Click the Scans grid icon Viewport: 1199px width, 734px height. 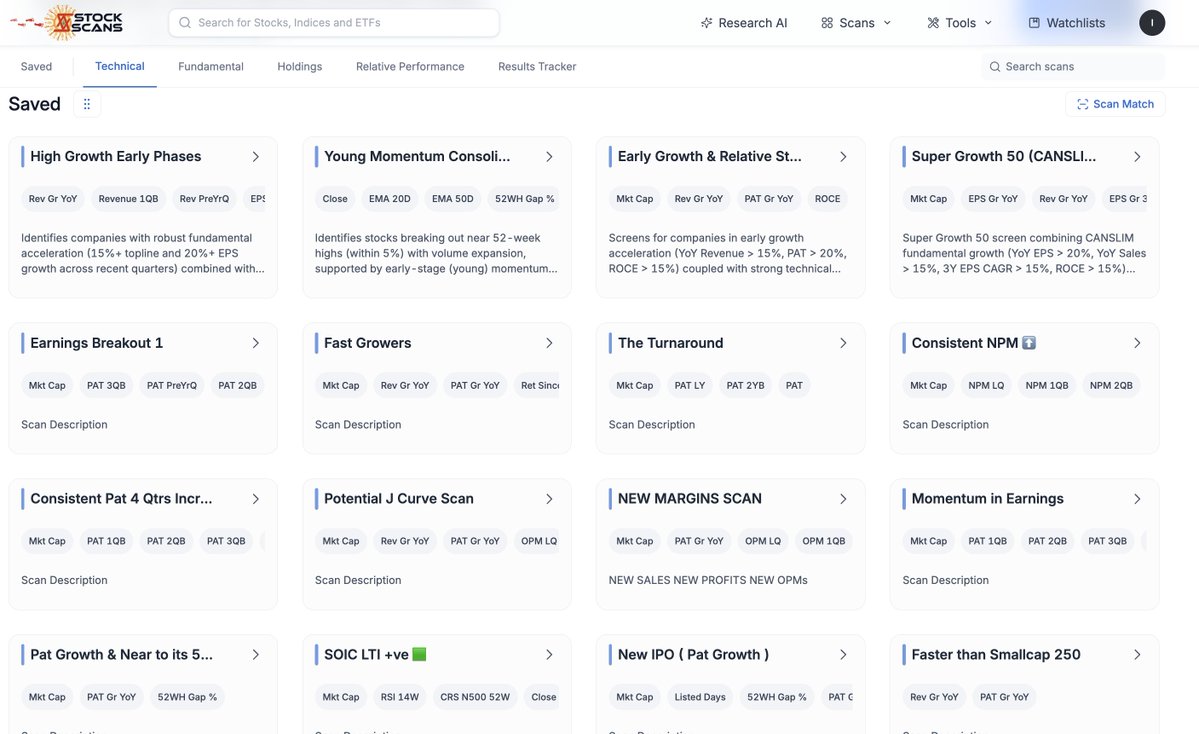[x=827, y=23]
